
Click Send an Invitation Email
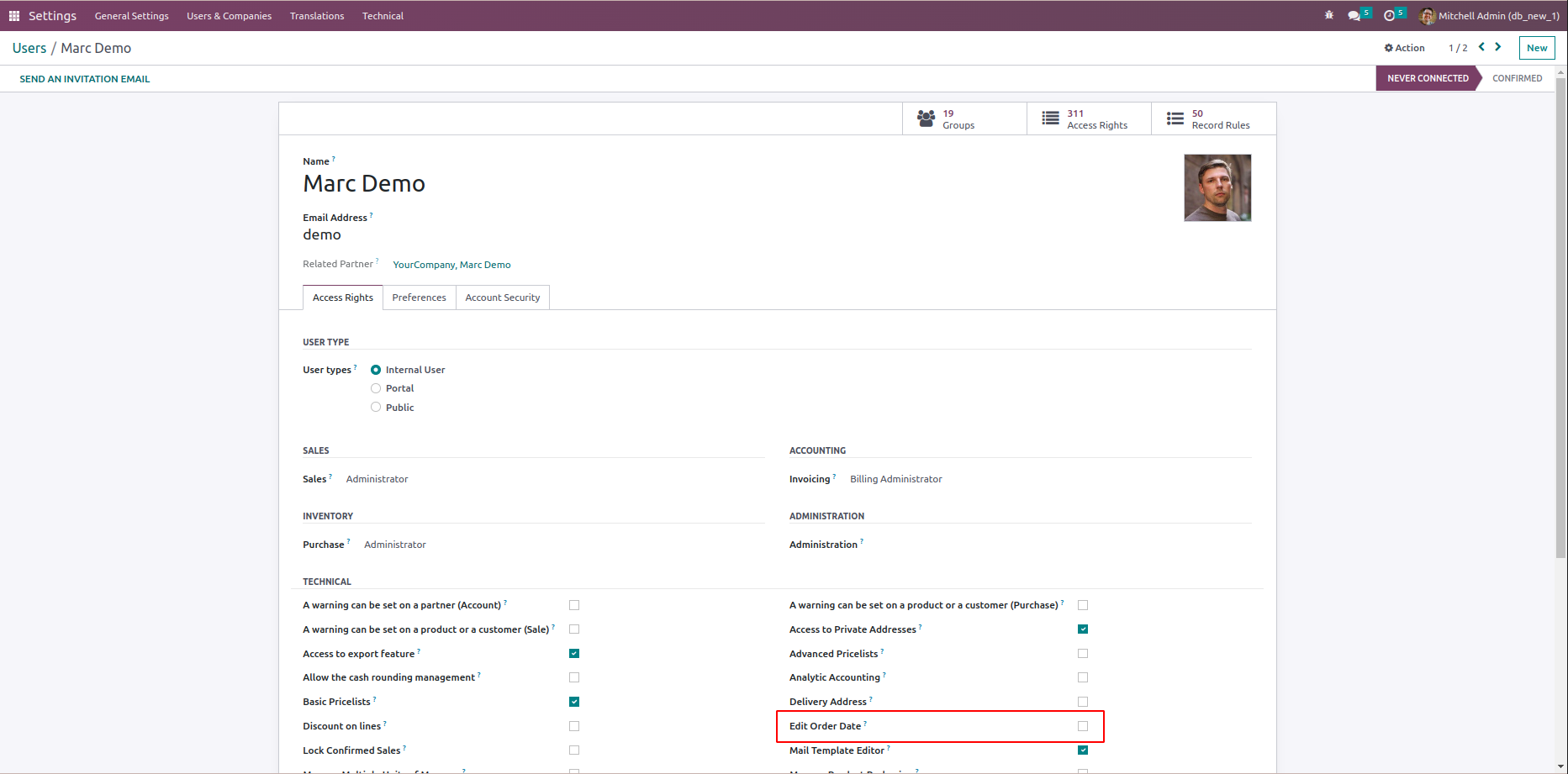tap(85, 79)
